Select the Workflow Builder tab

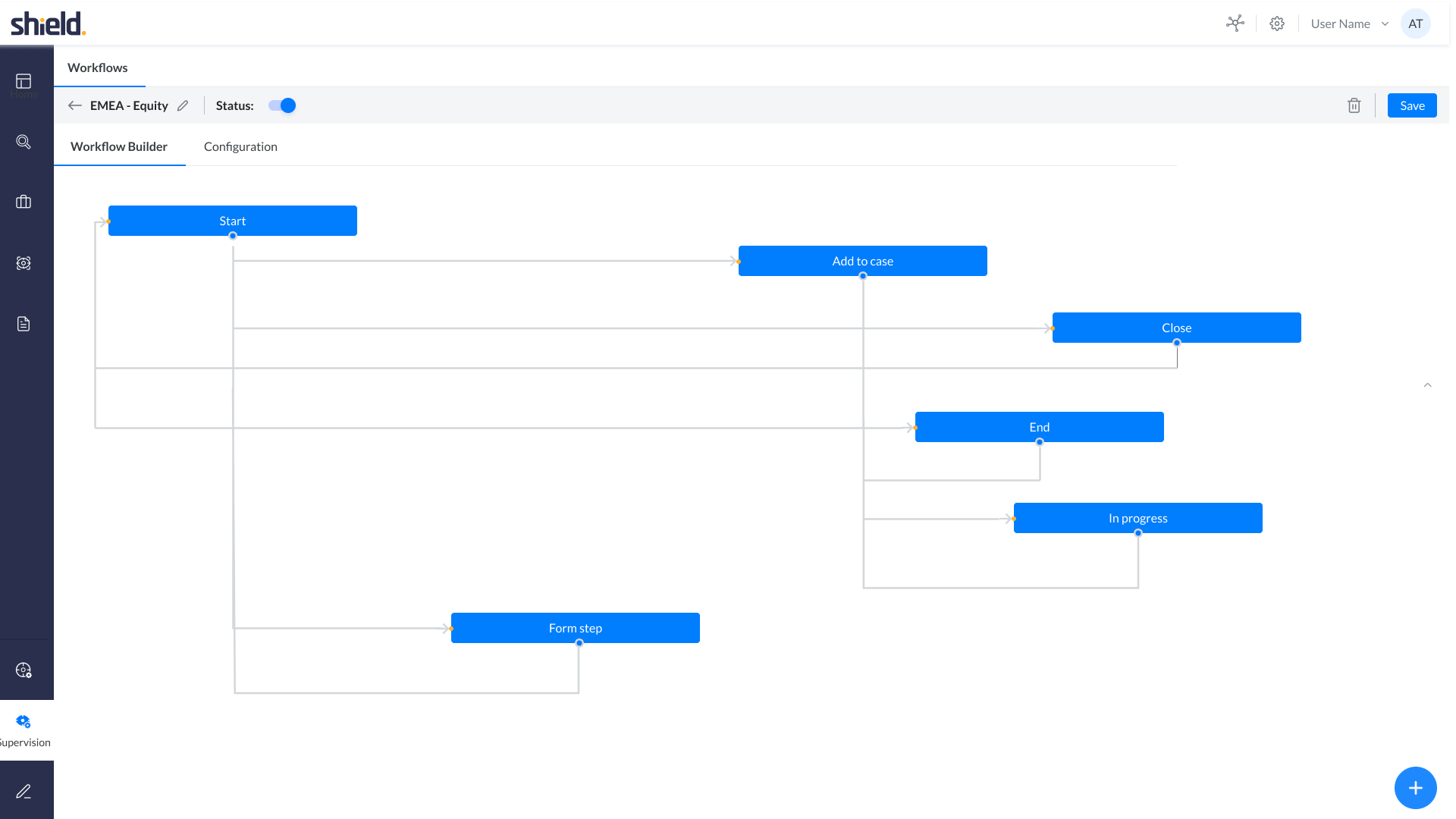(x=119, y=146)
